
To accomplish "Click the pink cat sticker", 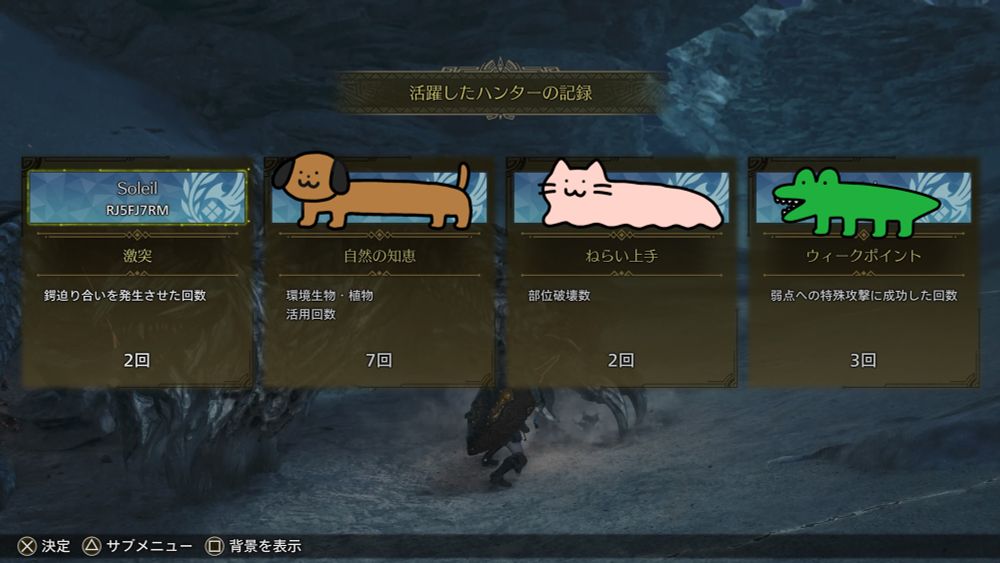I will pyautogui.click(x=631, y=195).
